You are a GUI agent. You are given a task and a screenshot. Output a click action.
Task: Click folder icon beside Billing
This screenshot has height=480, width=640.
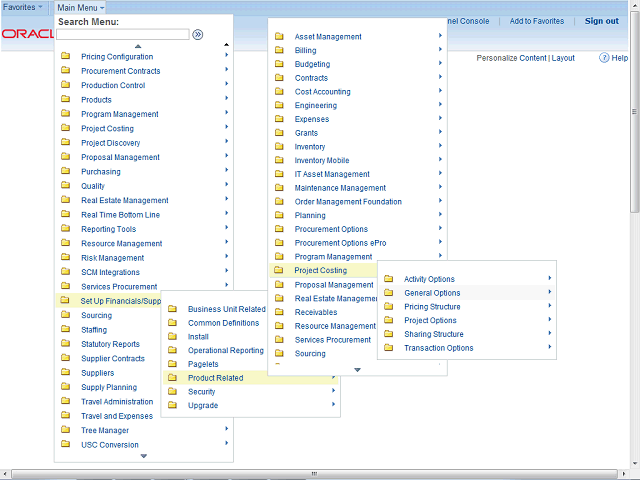[x=279, y=50]
